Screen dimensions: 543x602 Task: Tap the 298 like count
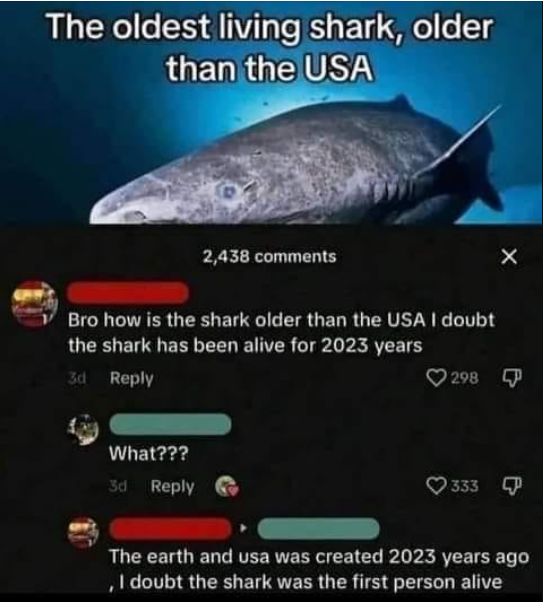point(465,379)
